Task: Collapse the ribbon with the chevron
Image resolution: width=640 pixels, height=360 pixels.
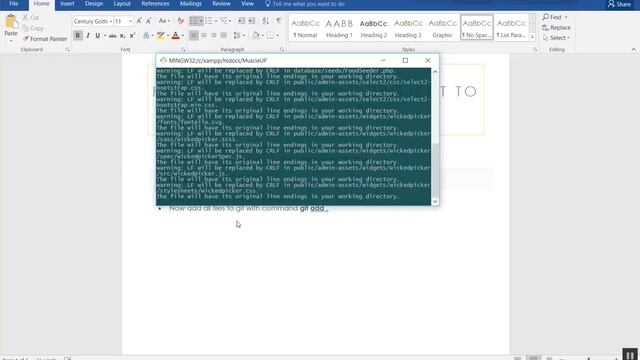Action: click(x=633, y=49)
